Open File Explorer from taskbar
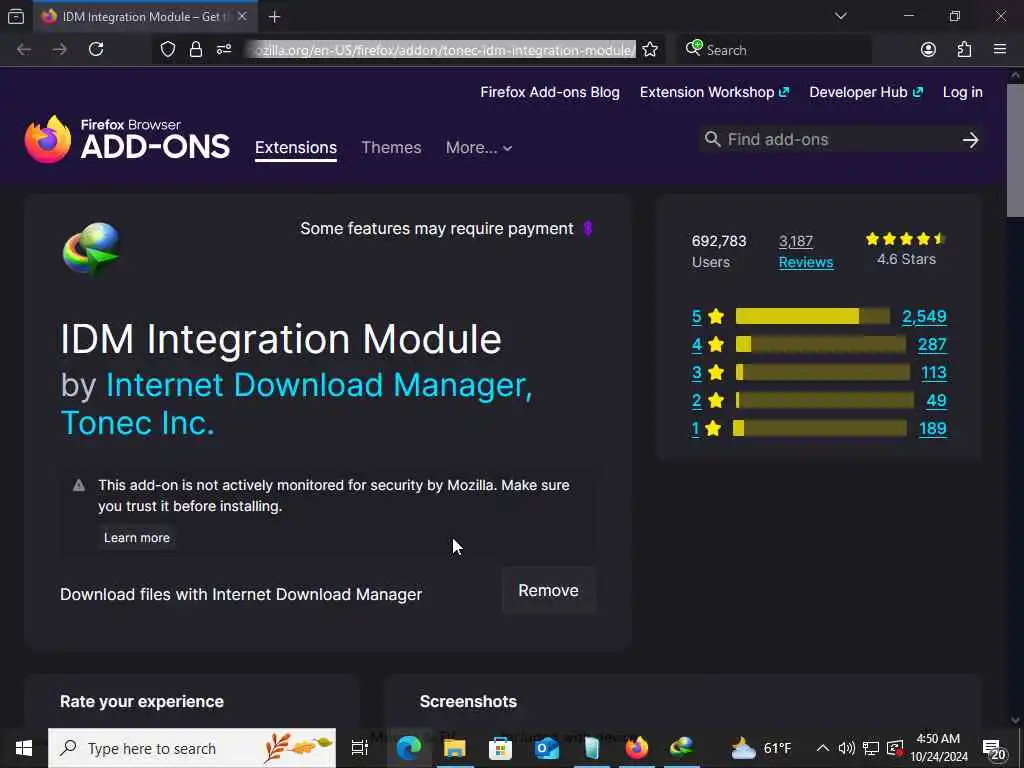 pyautogui.click(x=455, y=748)
